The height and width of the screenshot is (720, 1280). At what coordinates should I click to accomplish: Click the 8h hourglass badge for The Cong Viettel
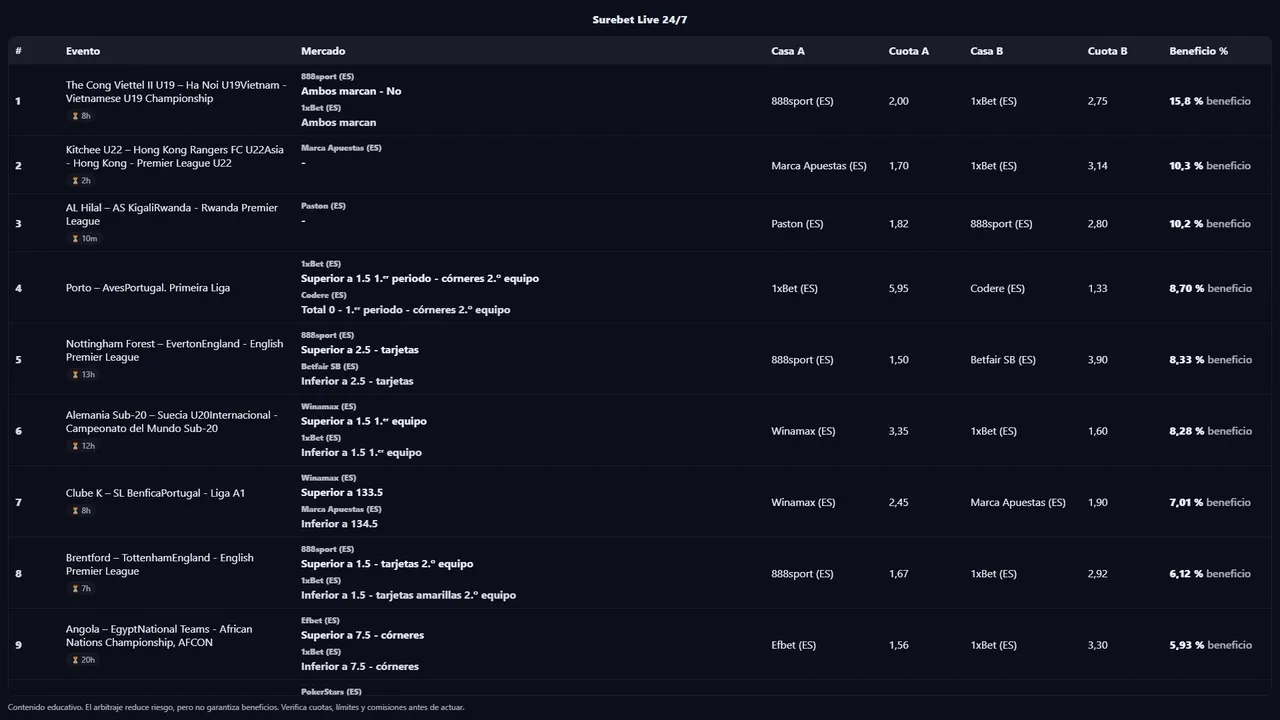[81, 116]
